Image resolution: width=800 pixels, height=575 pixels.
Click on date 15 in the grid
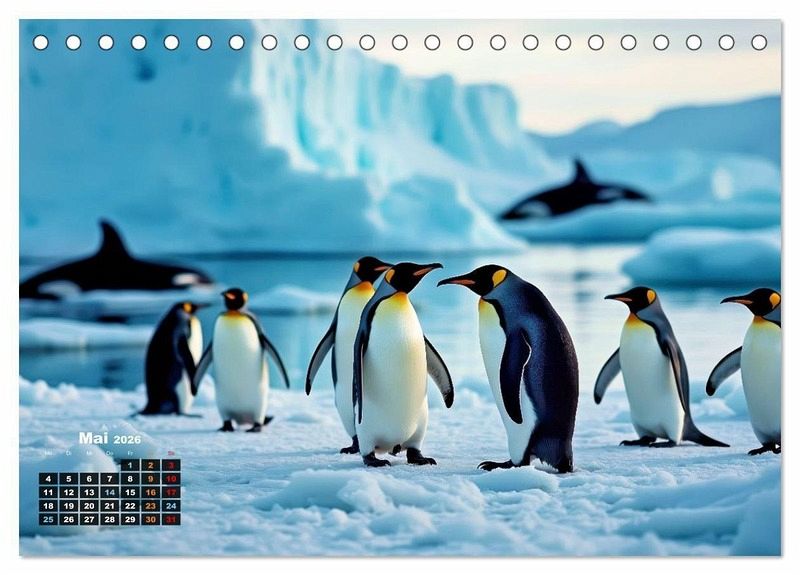129,492
